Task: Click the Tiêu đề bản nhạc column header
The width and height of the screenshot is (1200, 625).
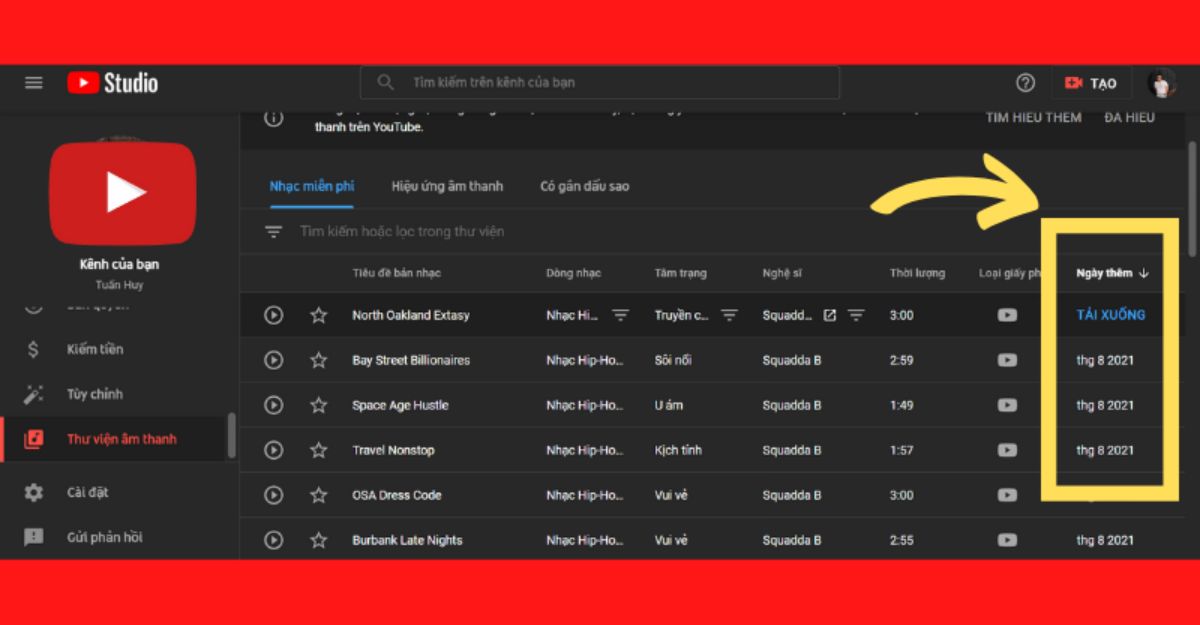Action: click(x=396, y=273)
